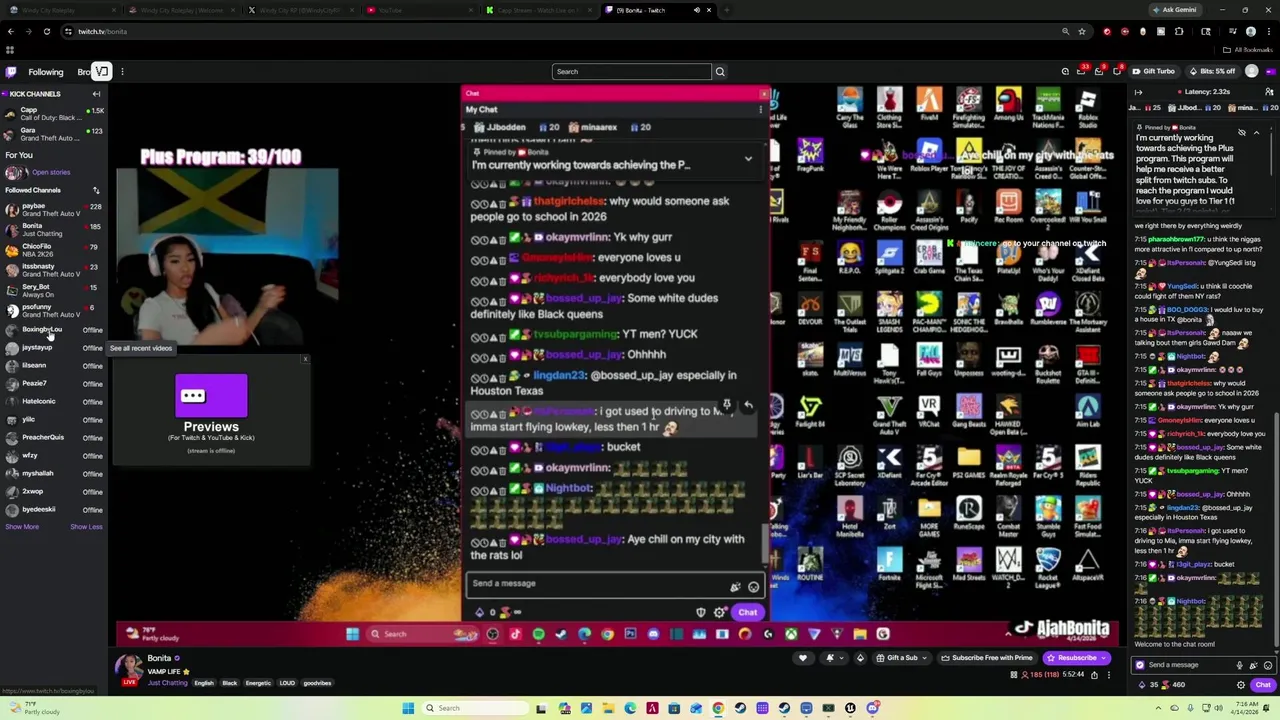Open offline channel jaystayup

click(x=54, y=348)
